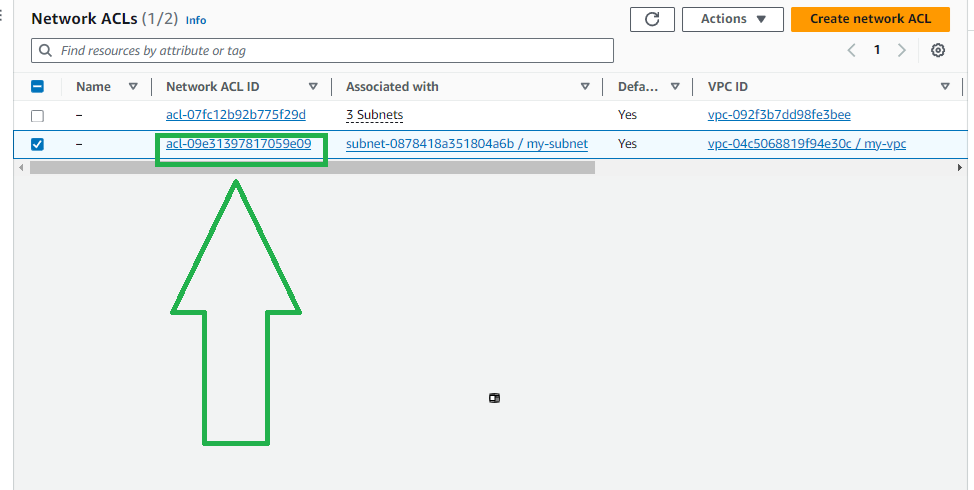Sort by Name column arrow
The width and height of the screenshot is (974, 490).
click(x=133, y=87)
